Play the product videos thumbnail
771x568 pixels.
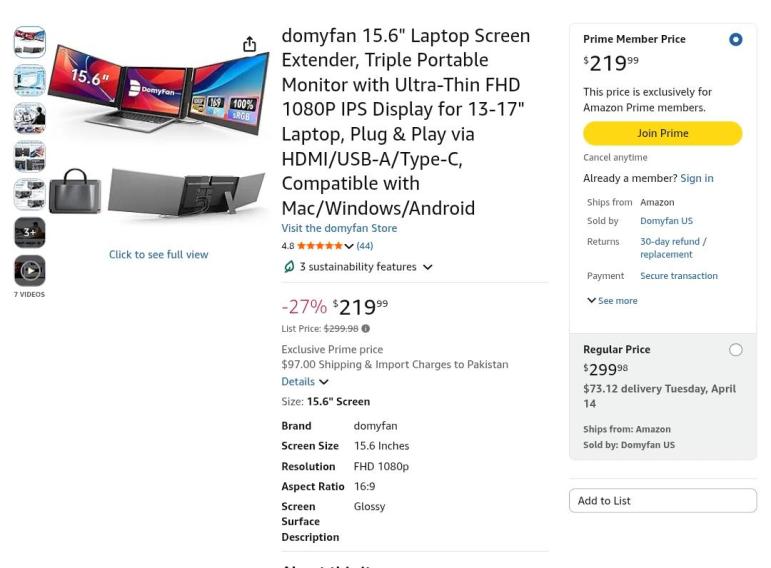[30, 270]
